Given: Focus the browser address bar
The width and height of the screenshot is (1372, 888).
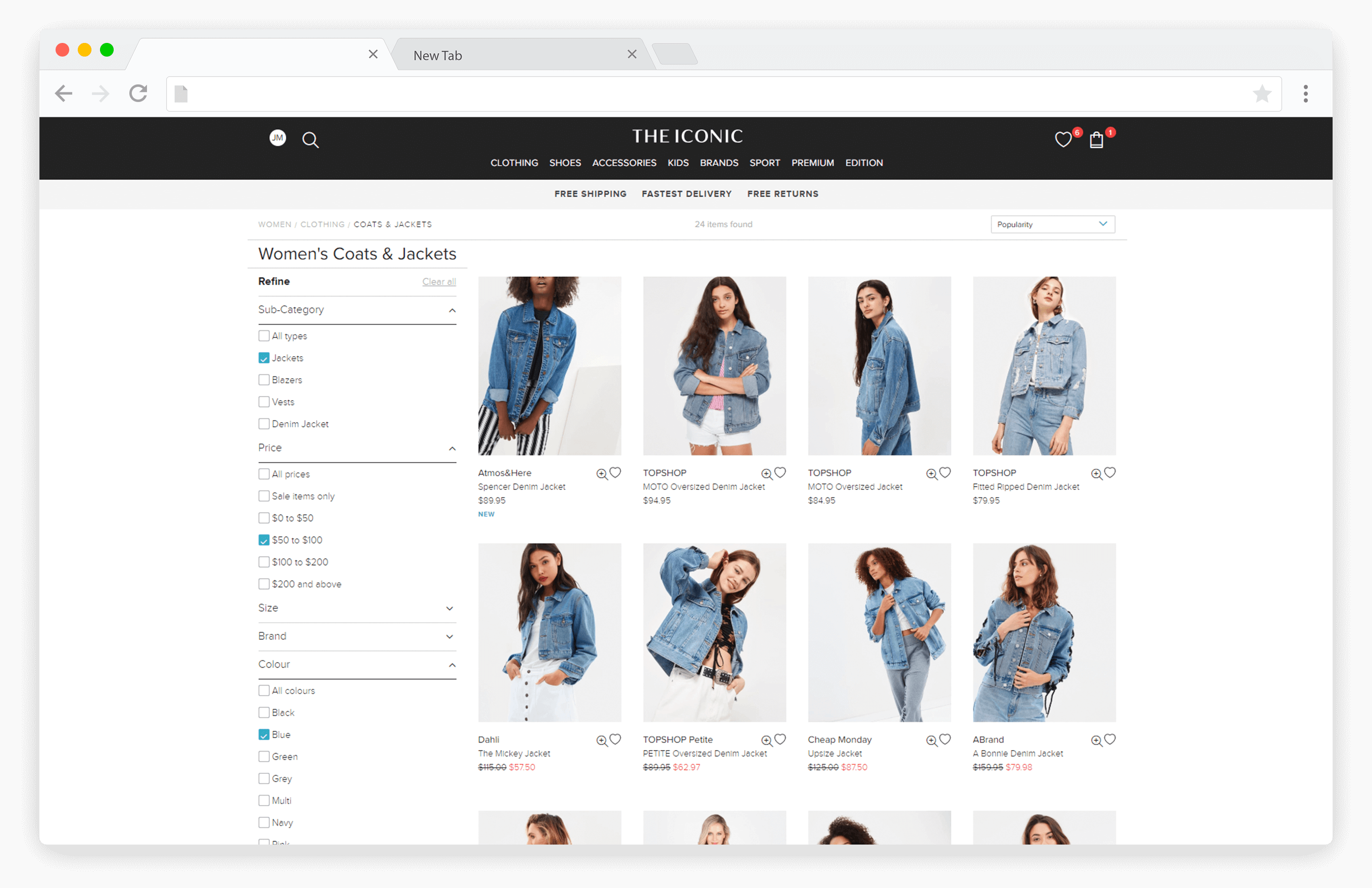Looking at the screenshot, I should coord(723,93).
